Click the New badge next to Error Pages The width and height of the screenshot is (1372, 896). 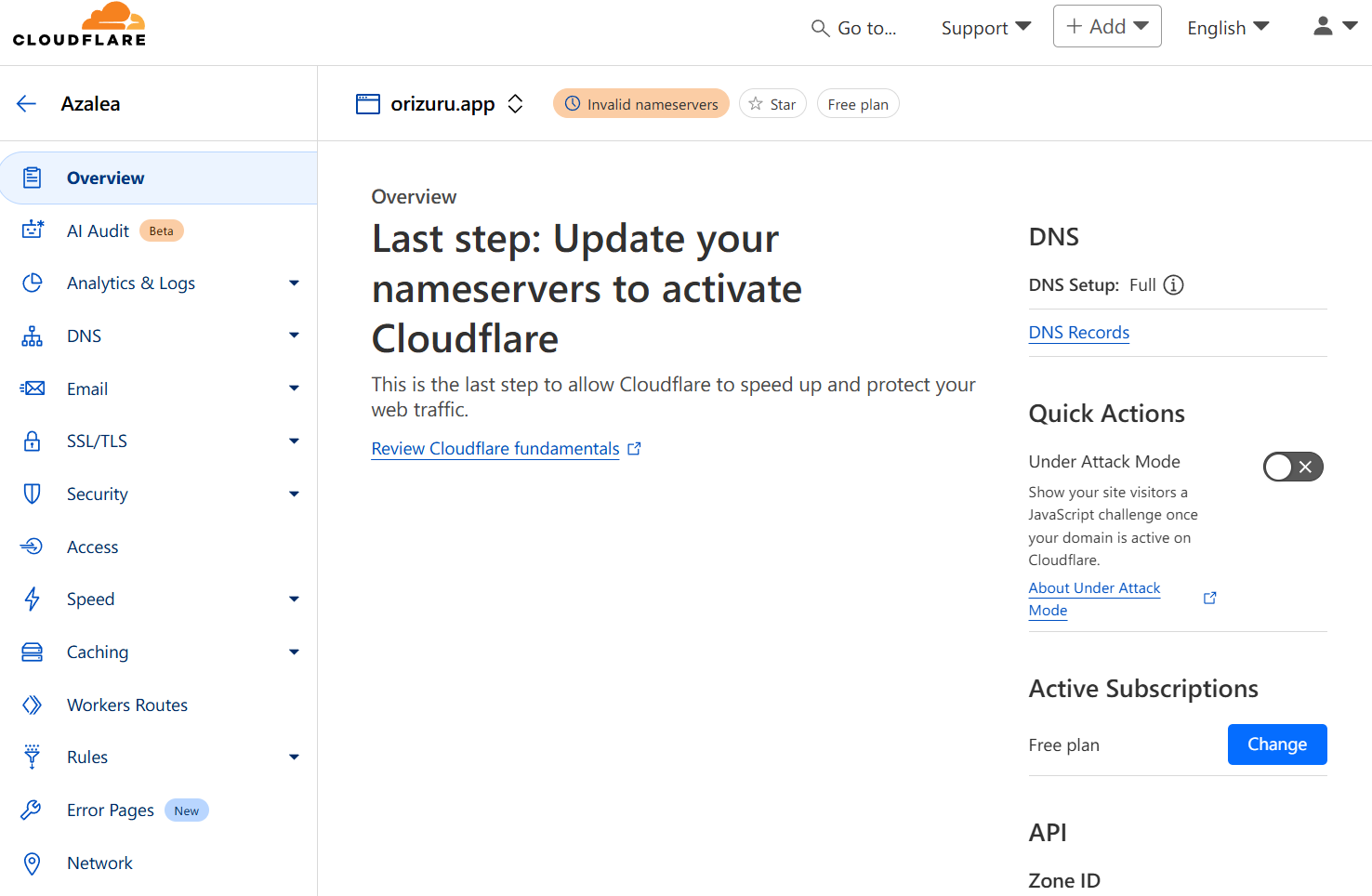[x=187, y=810]
